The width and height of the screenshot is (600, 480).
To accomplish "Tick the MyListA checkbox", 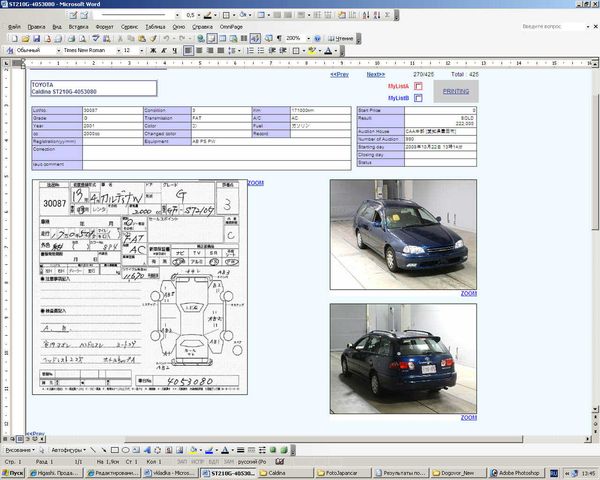I will [x=418, y=86].
